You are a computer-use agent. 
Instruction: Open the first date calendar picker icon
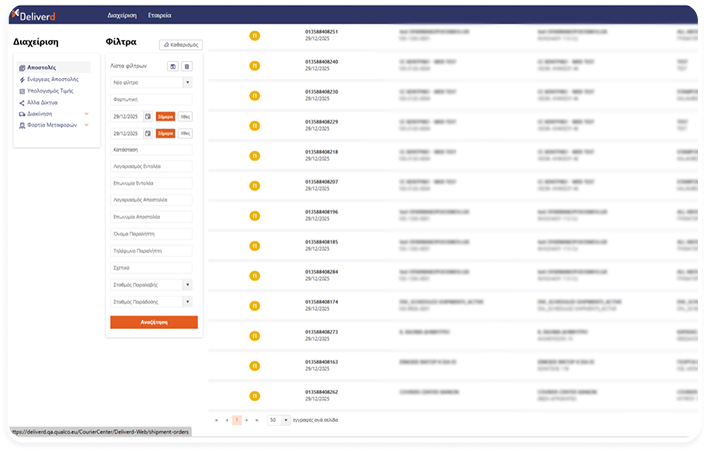[148, 116]
